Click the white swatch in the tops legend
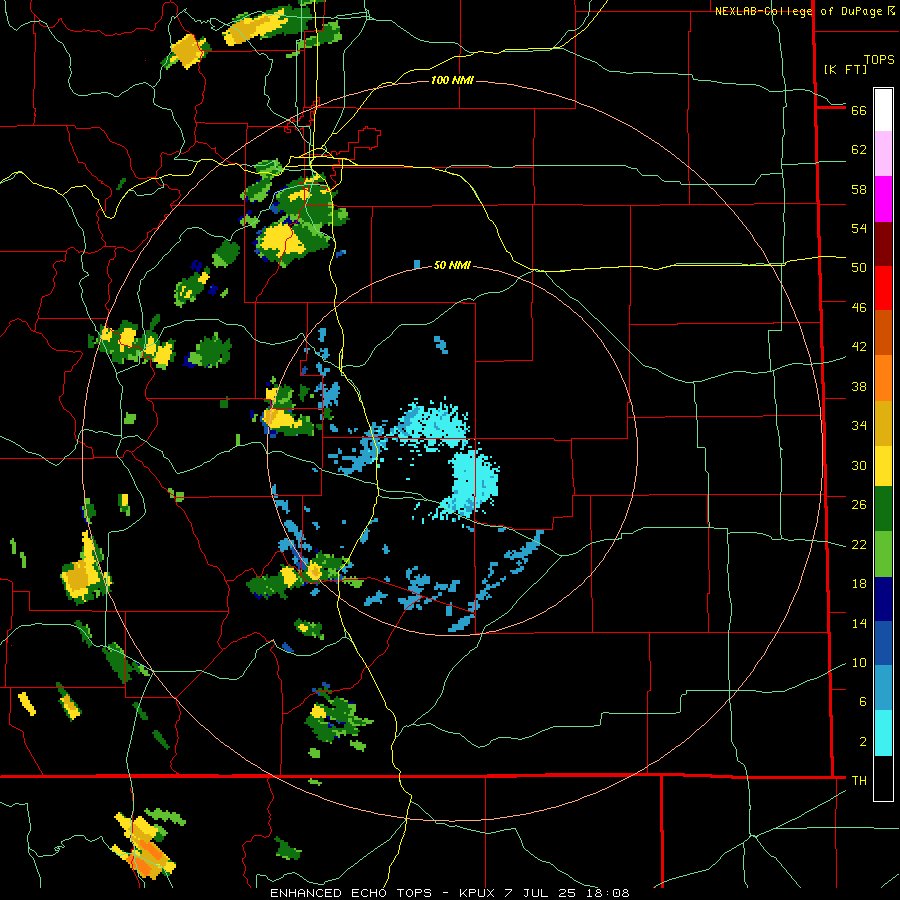This screenshot has width=900, height=900. [883, 110]
